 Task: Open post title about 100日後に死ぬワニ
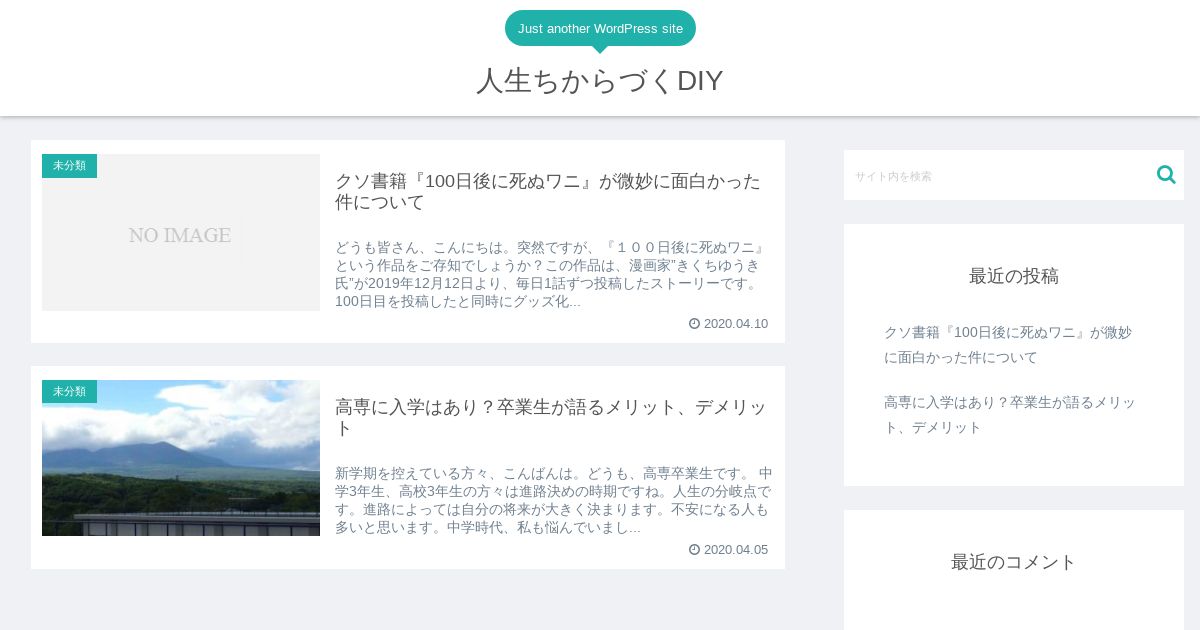548,192
